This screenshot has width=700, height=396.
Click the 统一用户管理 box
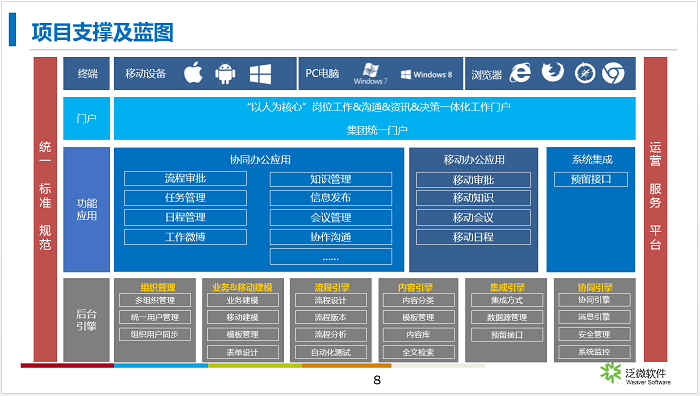point(155,317)
